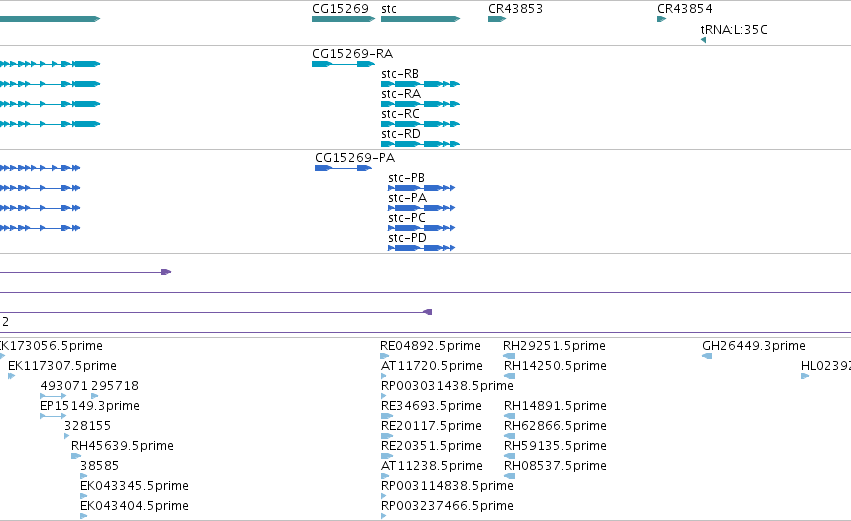The height and width of the screenshot is (521, 851).
Task: Select the stc-RD transcript exon glyph
Action: 421,144
